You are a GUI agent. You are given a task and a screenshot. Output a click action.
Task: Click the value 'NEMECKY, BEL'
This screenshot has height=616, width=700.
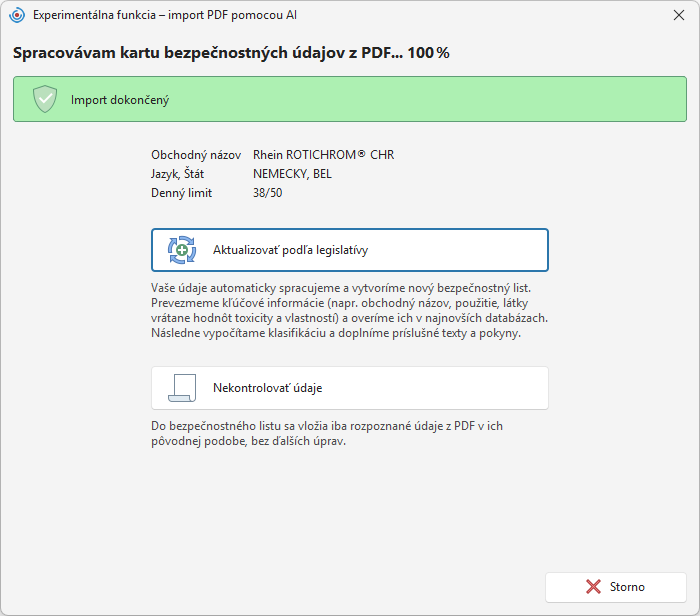(292, 174)
